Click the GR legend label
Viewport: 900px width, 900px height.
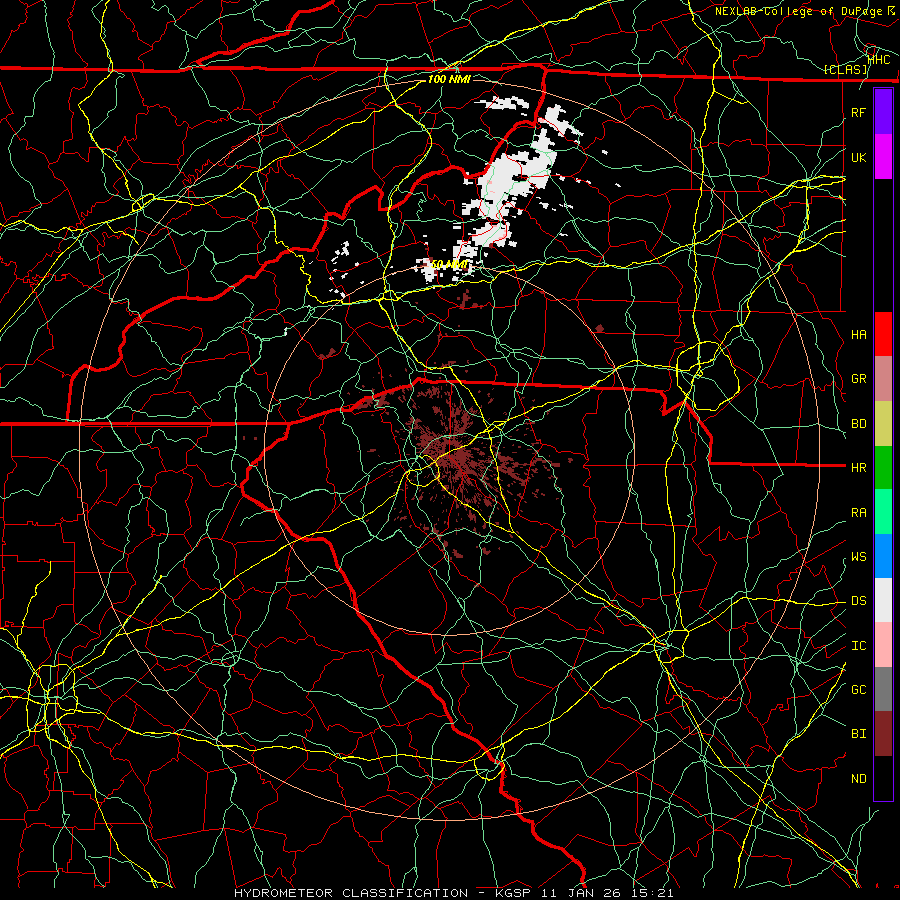(859, 379)
